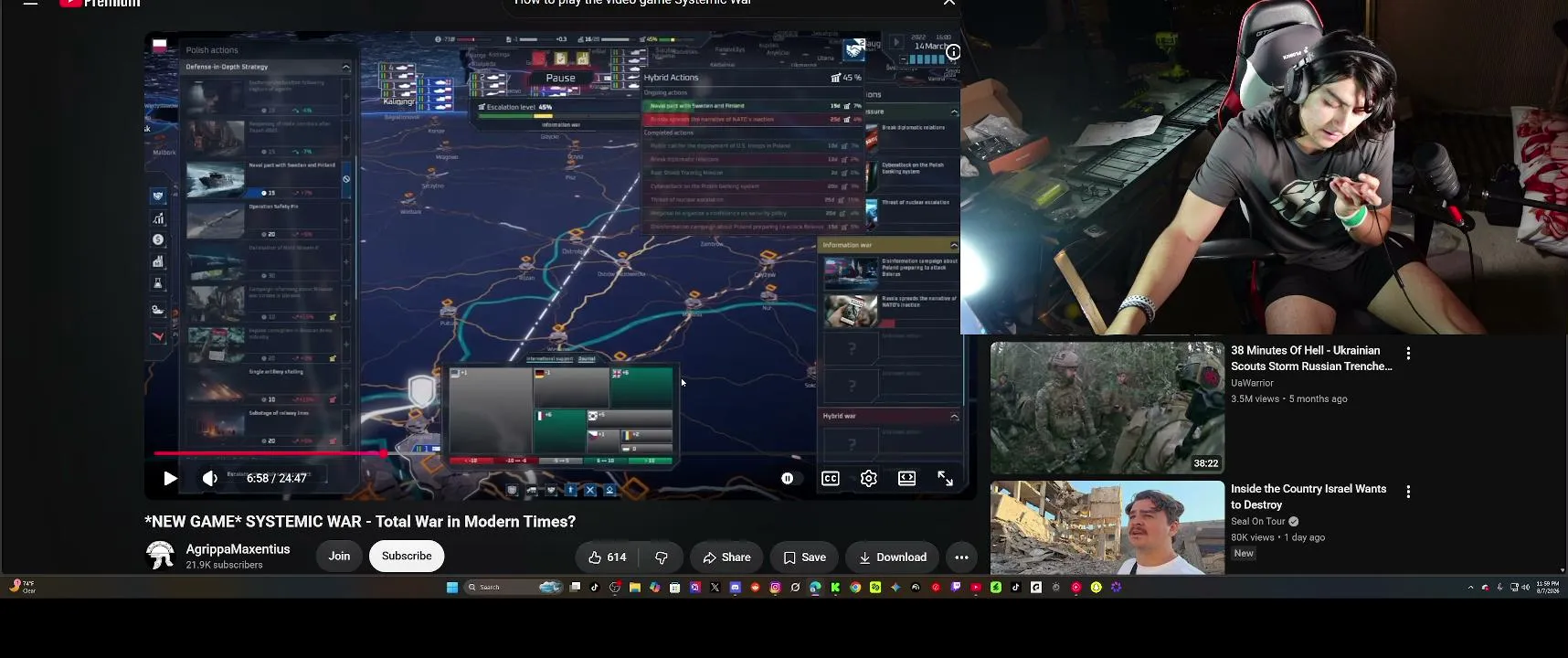Open Task View on the taskbar
This screenshot has width=1568, height=658.
(x=575, y=588)
